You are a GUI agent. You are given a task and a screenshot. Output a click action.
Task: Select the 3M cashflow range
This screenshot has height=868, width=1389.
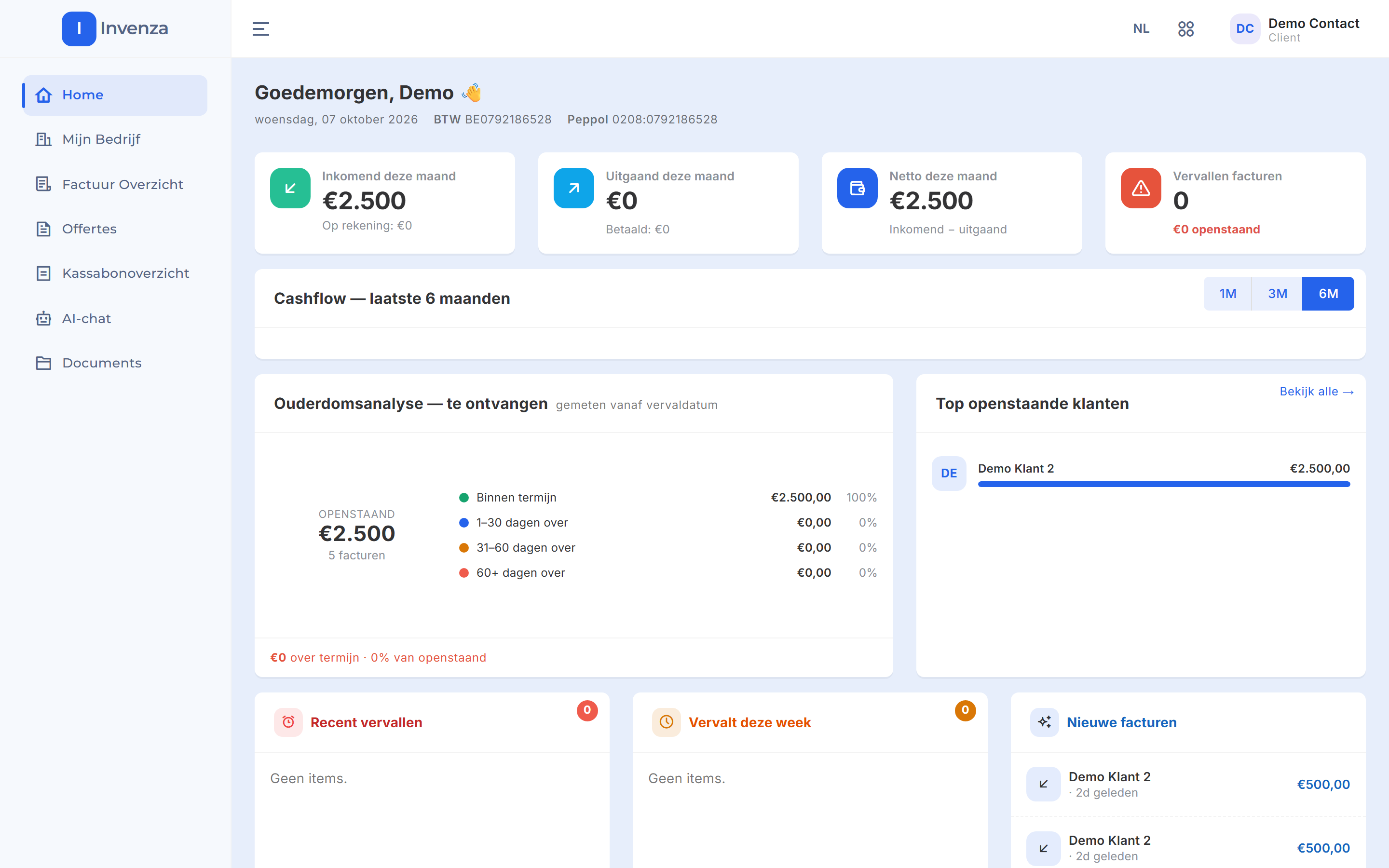tap(1277, 294)
